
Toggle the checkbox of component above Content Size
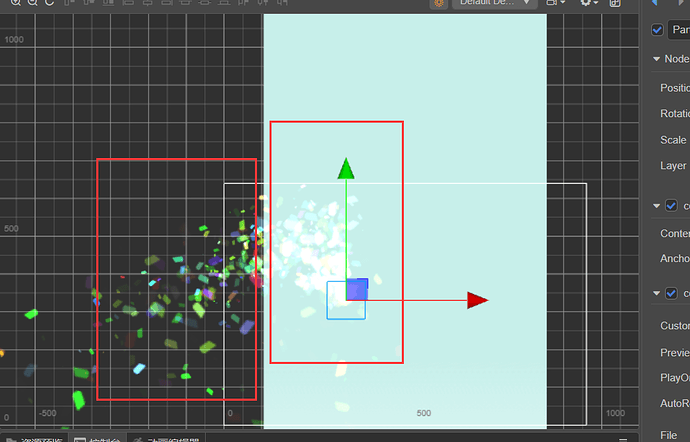point(671,206)
